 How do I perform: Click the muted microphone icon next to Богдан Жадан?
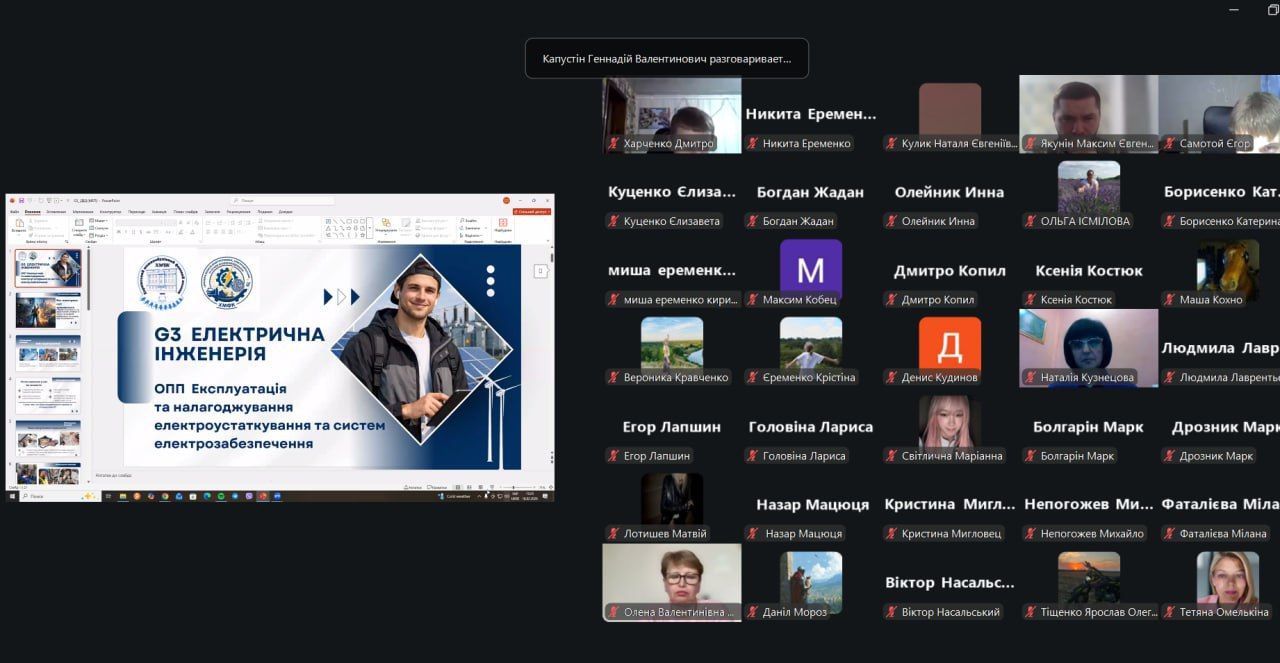(x=752, y=221)
